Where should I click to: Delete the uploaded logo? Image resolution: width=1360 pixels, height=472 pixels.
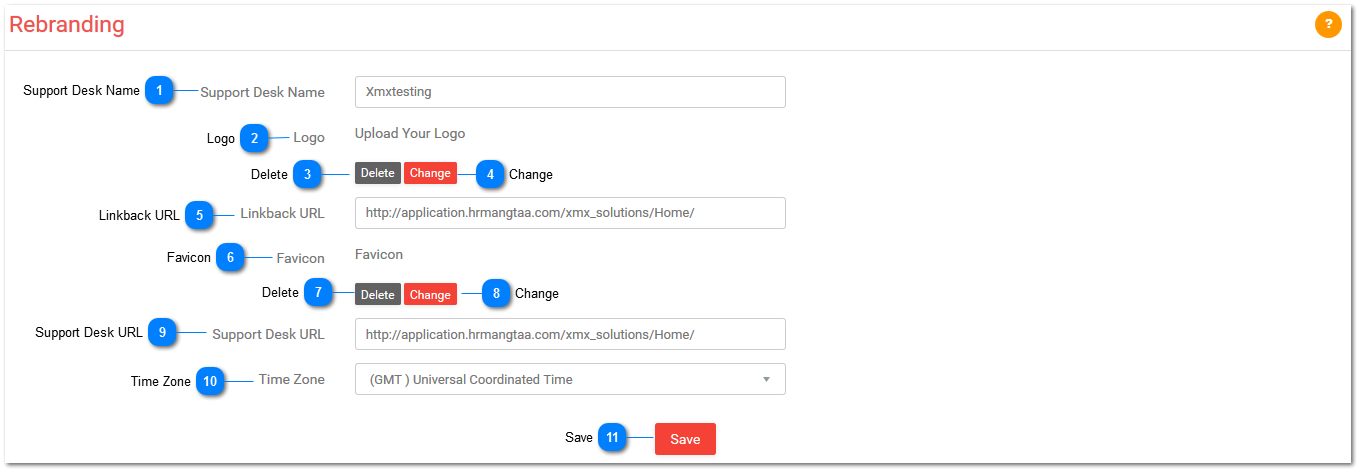tap(378, 173)
